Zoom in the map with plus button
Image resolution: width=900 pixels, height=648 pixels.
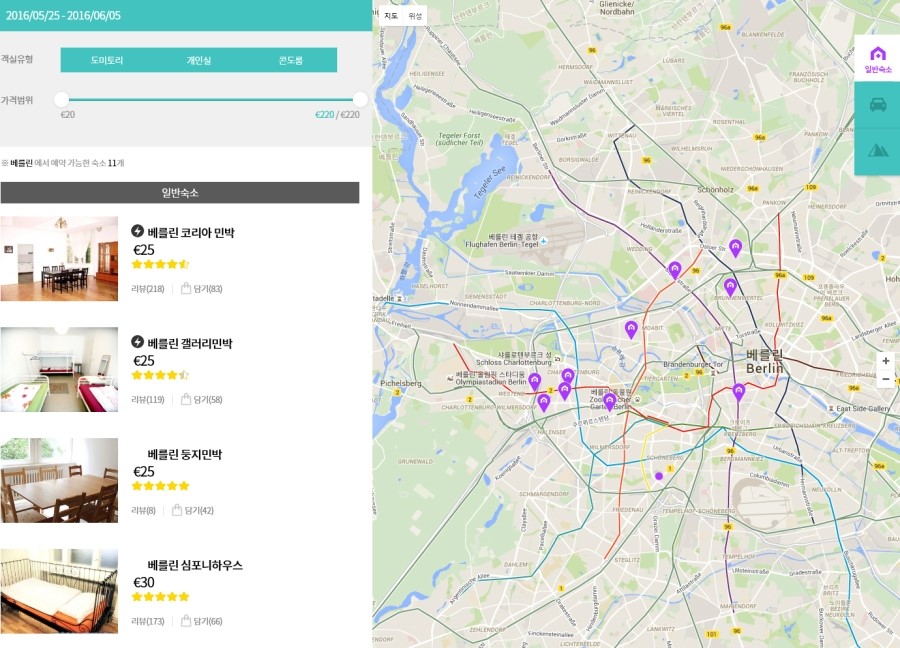pos(885,361)
